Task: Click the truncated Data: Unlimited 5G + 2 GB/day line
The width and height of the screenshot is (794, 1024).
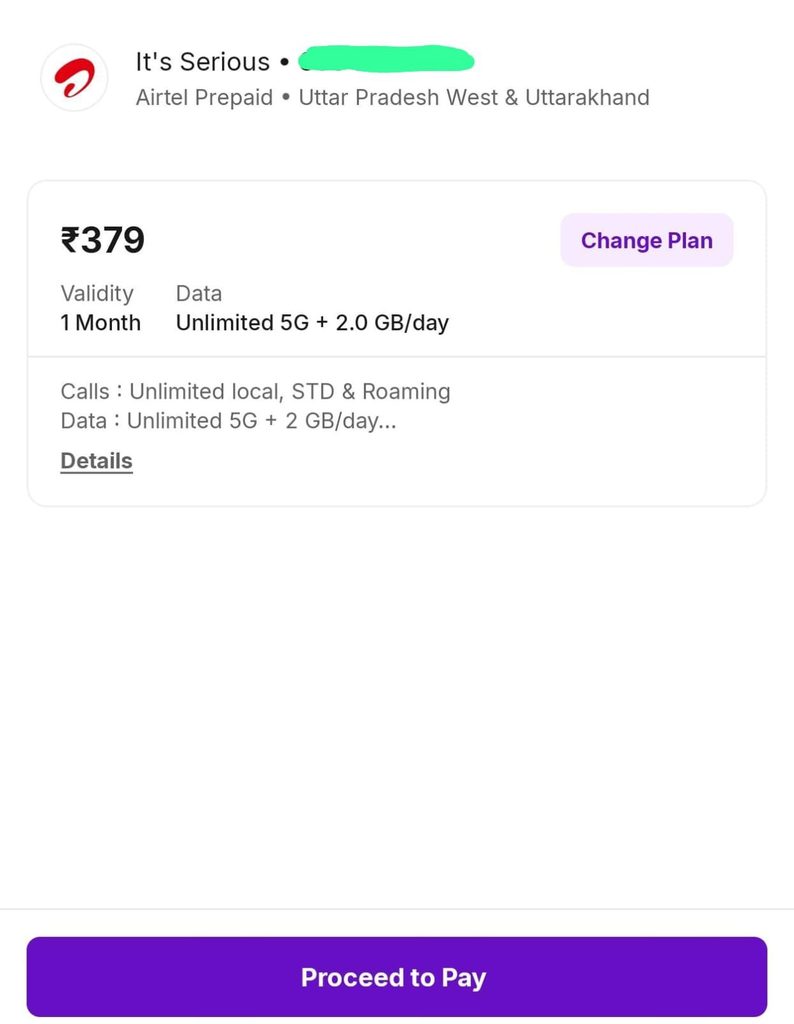Action: tap(228, 421)
